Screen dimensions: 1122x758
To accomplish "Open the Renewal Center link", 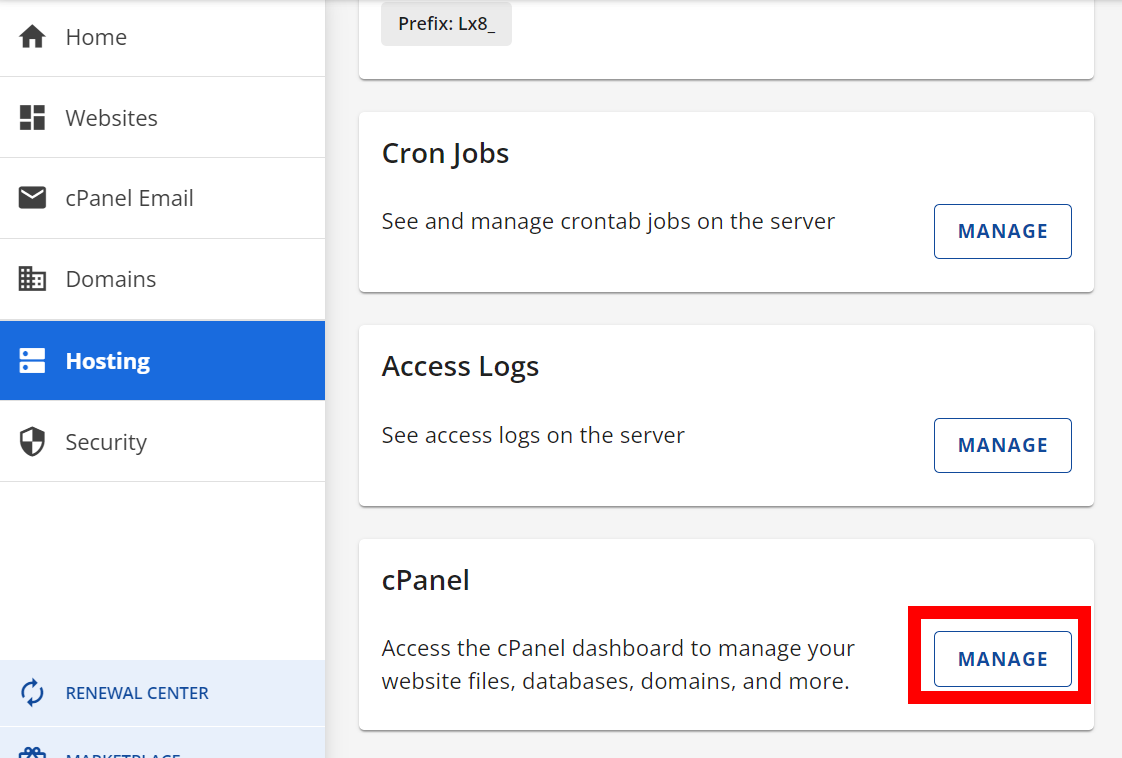I will pos(137,693).
